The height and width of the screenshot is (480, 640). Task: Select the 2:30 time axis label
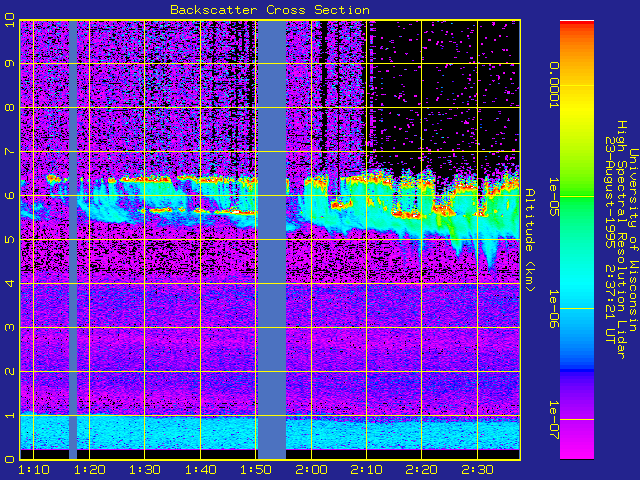click(478, 469)
